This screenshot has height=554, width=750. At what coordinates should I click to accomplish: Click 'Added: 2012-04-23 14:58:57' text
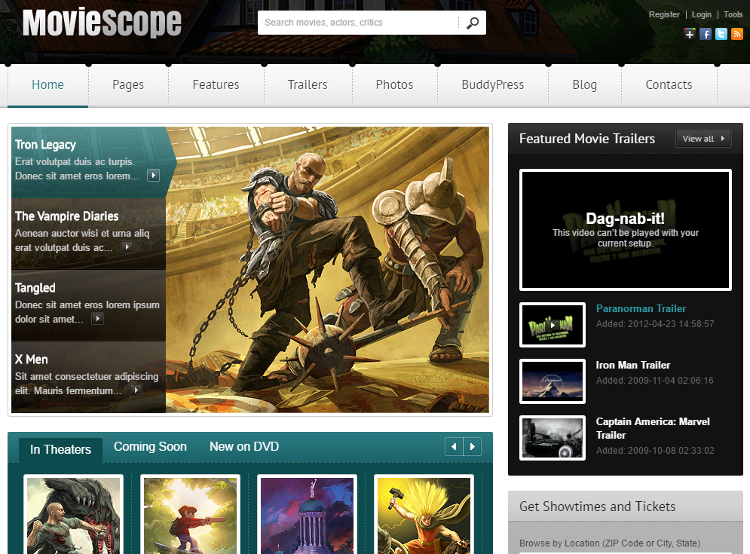[x=655, y=324]
